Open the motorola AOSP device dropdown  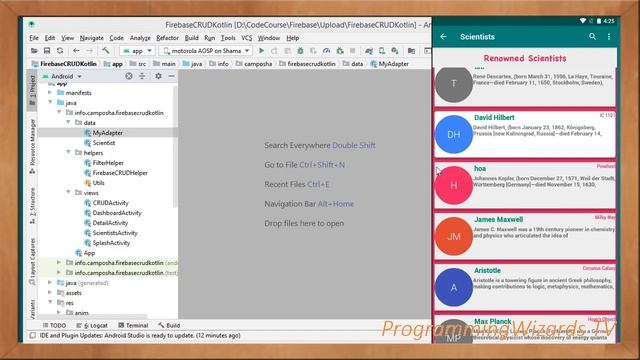[206, 51]
